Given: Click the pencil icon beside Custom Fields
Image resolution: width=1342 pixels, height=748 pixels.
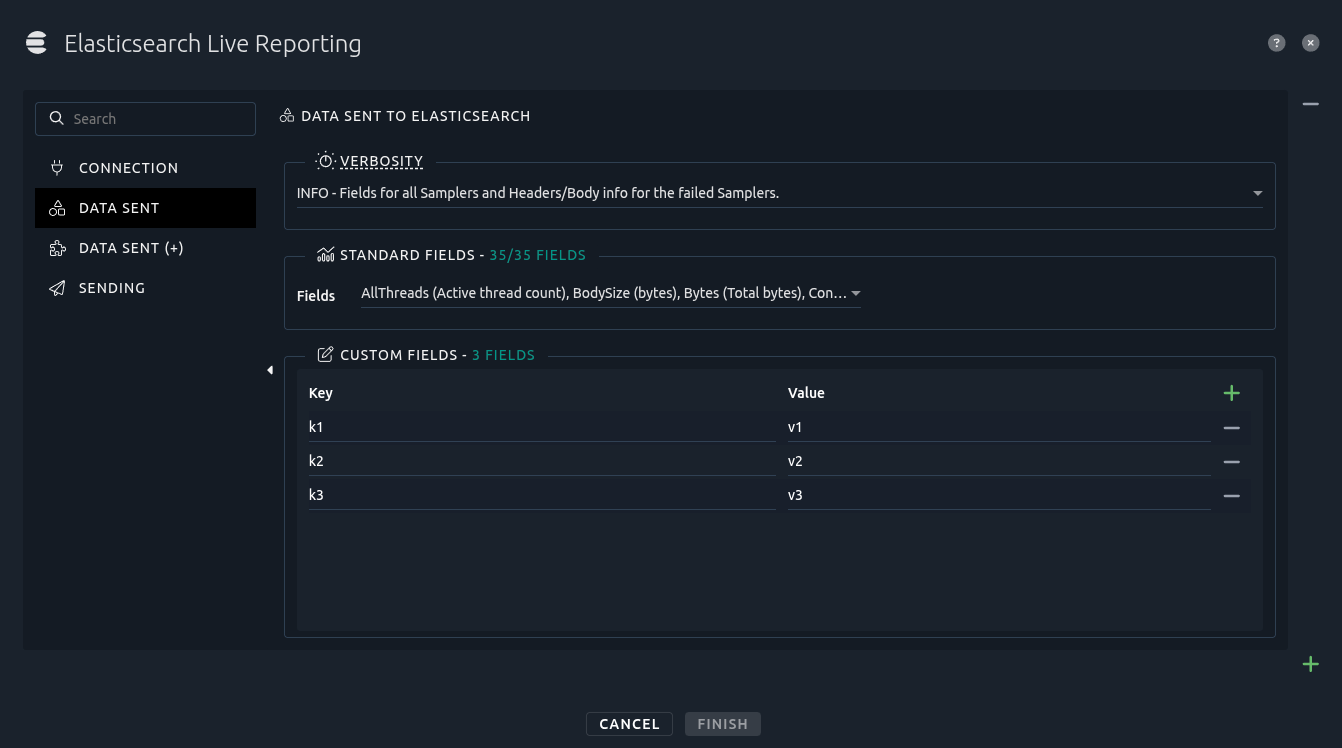Looking at the screenshot, I should click(325, 354).
